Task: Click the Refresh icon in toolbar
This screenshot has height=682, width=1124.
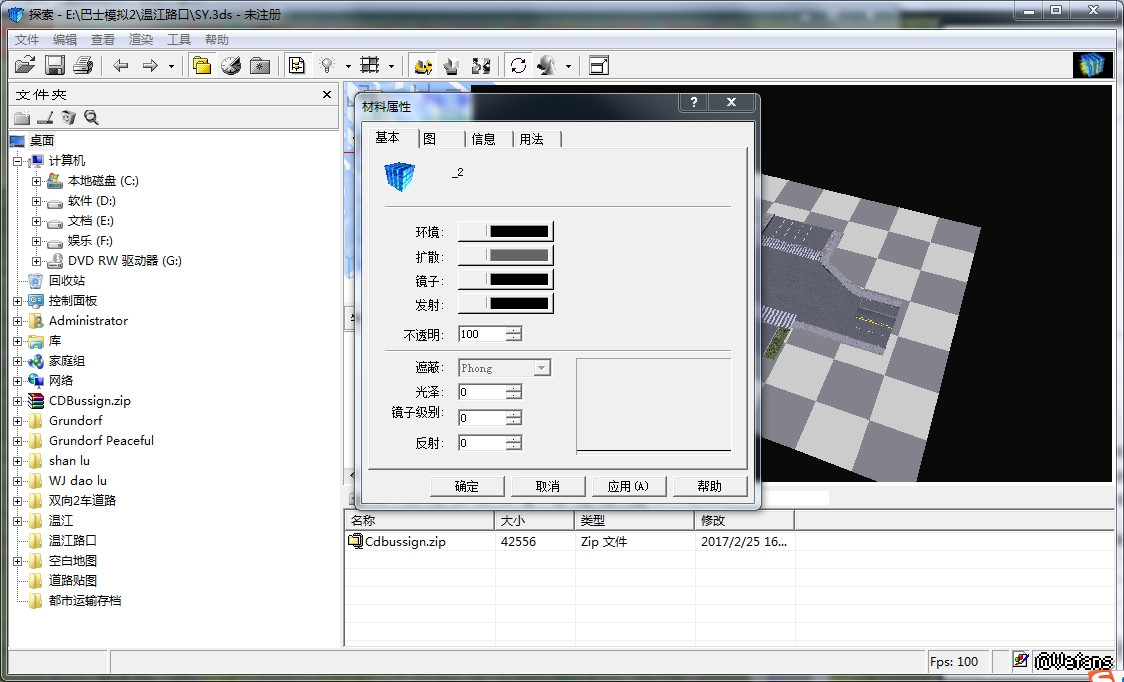Action: click(518, 66)
